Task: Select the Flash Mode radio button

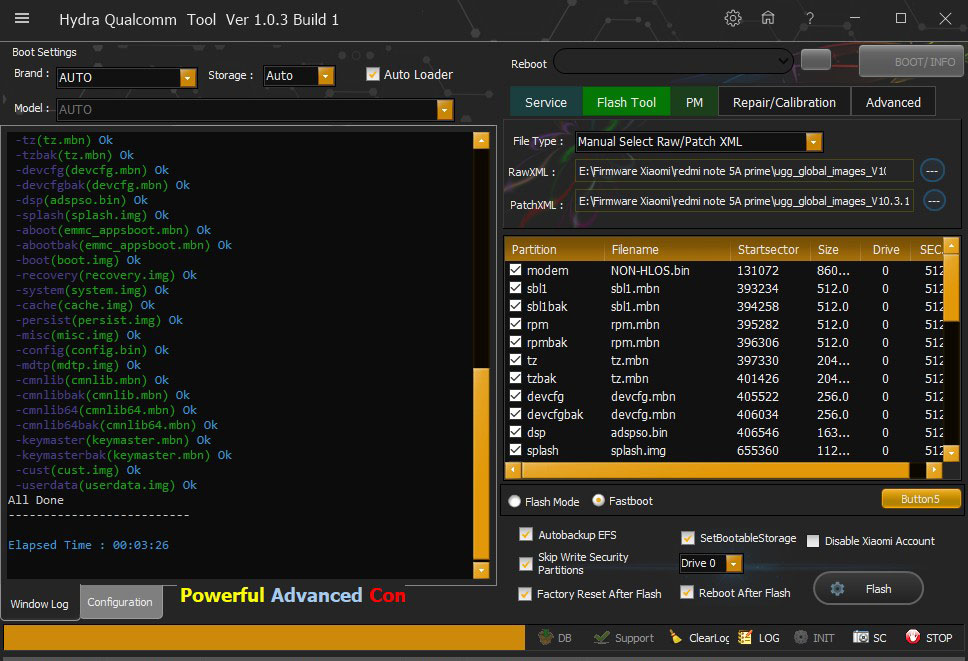Action: pyautogui.click(x=515, y=501)
